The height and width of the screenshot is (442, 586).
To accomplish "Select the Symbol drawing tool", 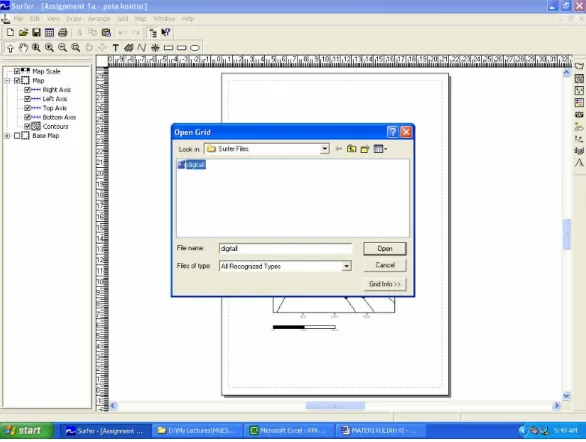I will pyautogui.click(x=155, y=47).
